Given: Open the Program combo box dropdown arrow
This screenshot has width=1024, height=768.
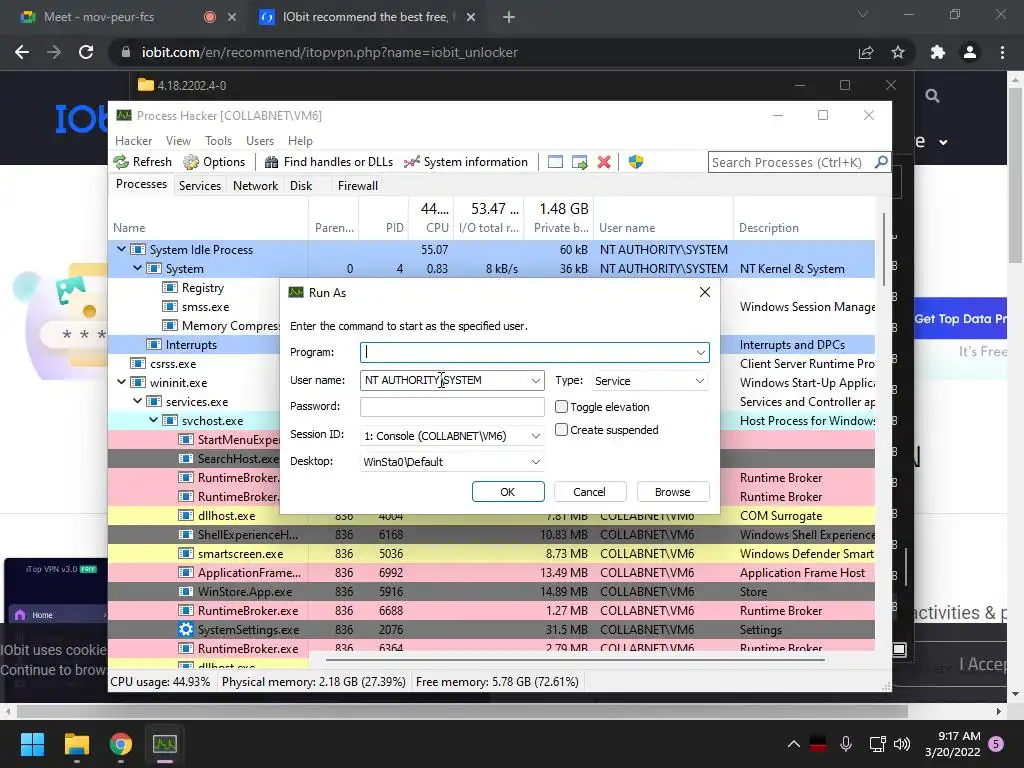Looking at the screenshot, I should click(x=701, y=353).
